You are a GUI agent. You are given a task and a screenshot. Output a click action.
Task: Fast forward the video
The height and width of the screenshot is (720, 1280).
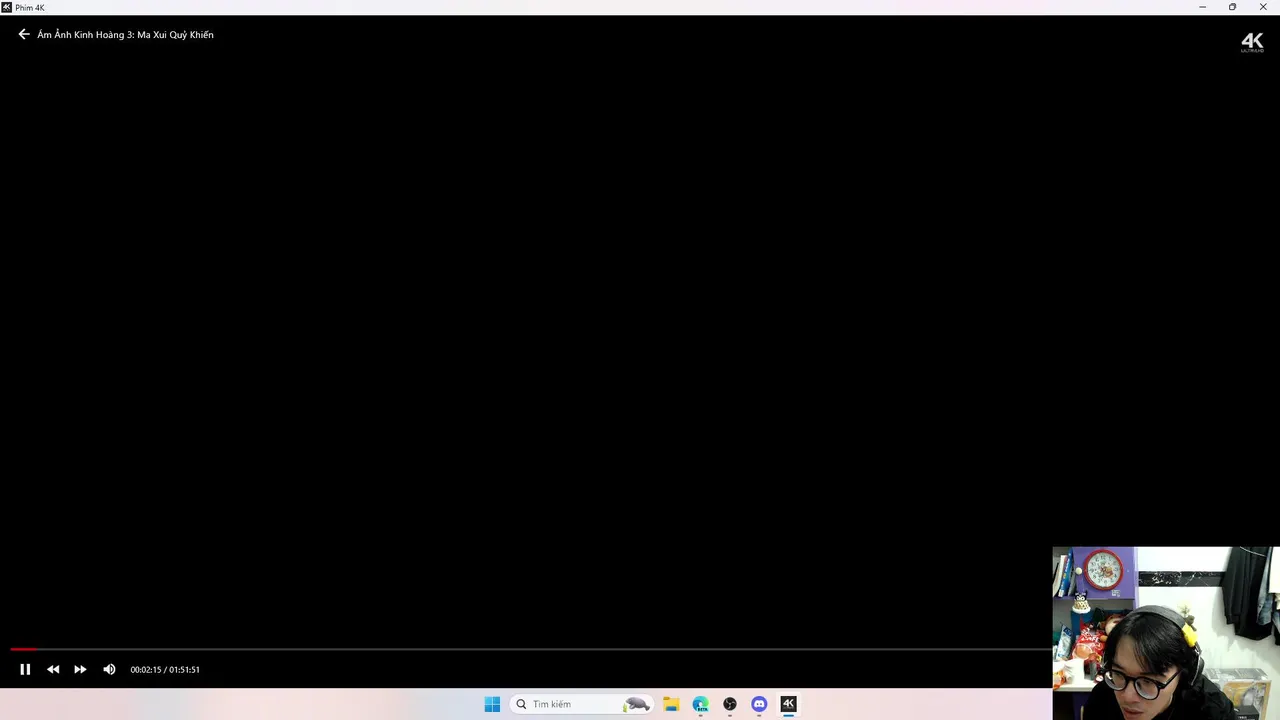click(80, 669)
